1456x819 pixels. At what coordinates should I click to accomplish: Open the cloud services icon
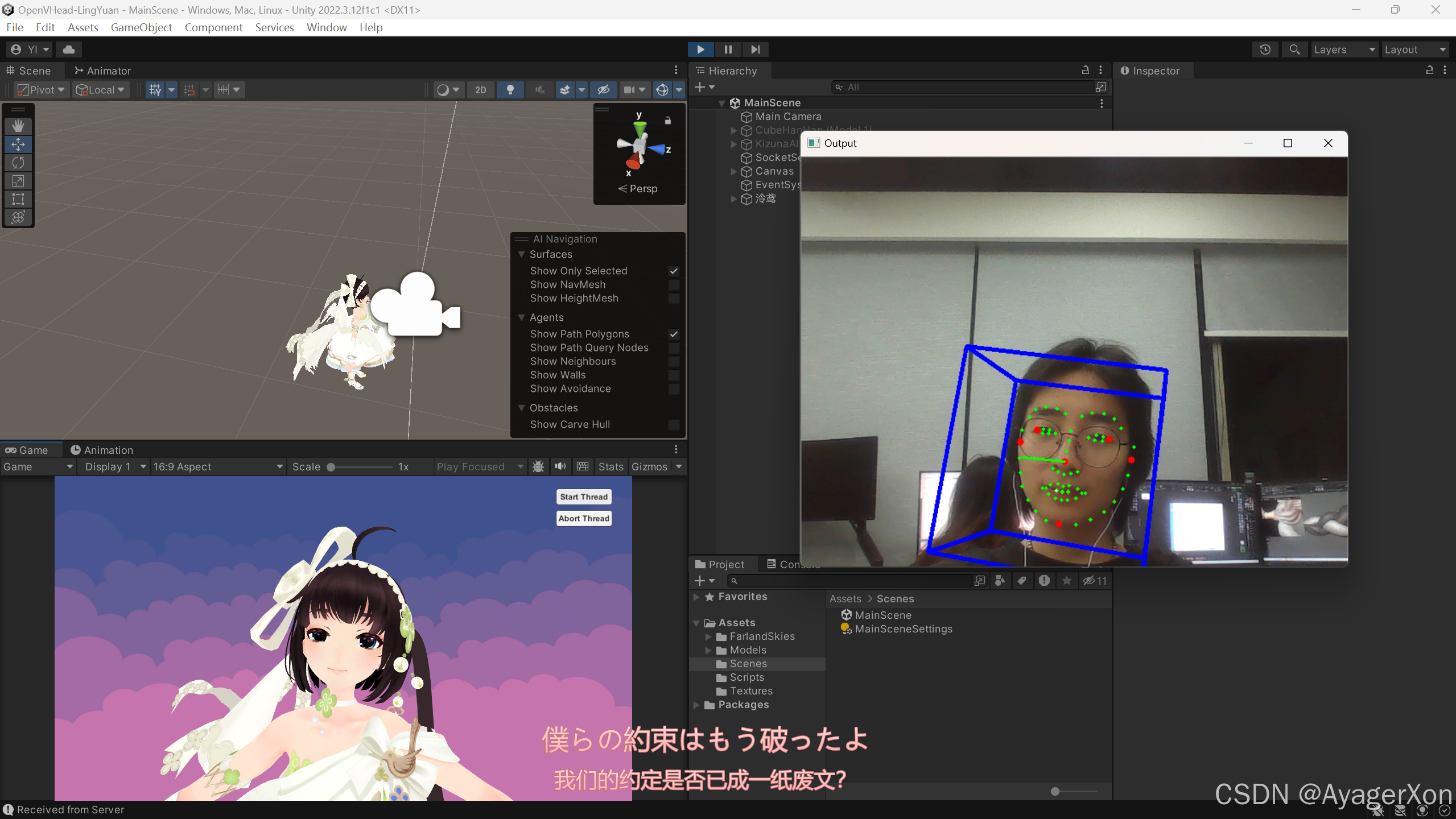pyautogui.click(x=69, y=49)
